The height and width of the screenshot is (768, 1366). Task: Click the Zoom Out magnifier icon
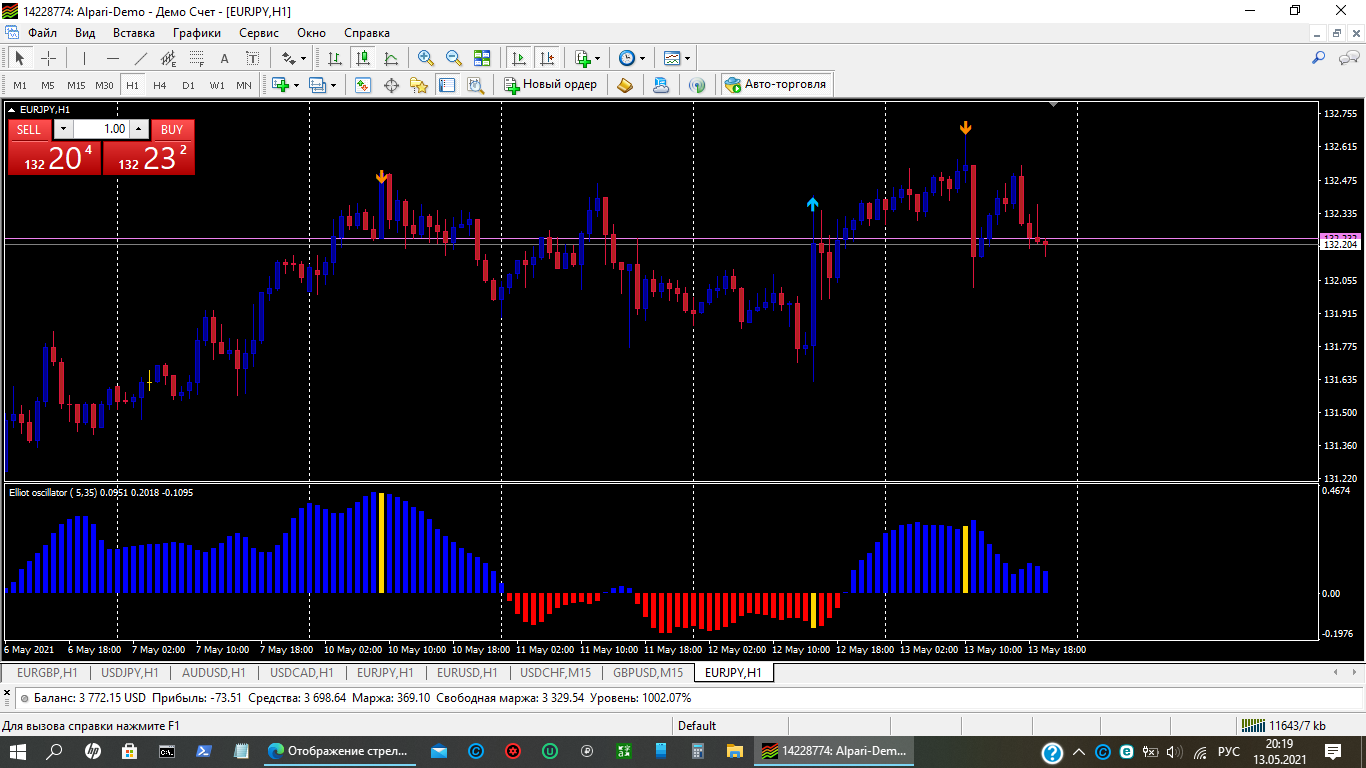pos(454,58)
